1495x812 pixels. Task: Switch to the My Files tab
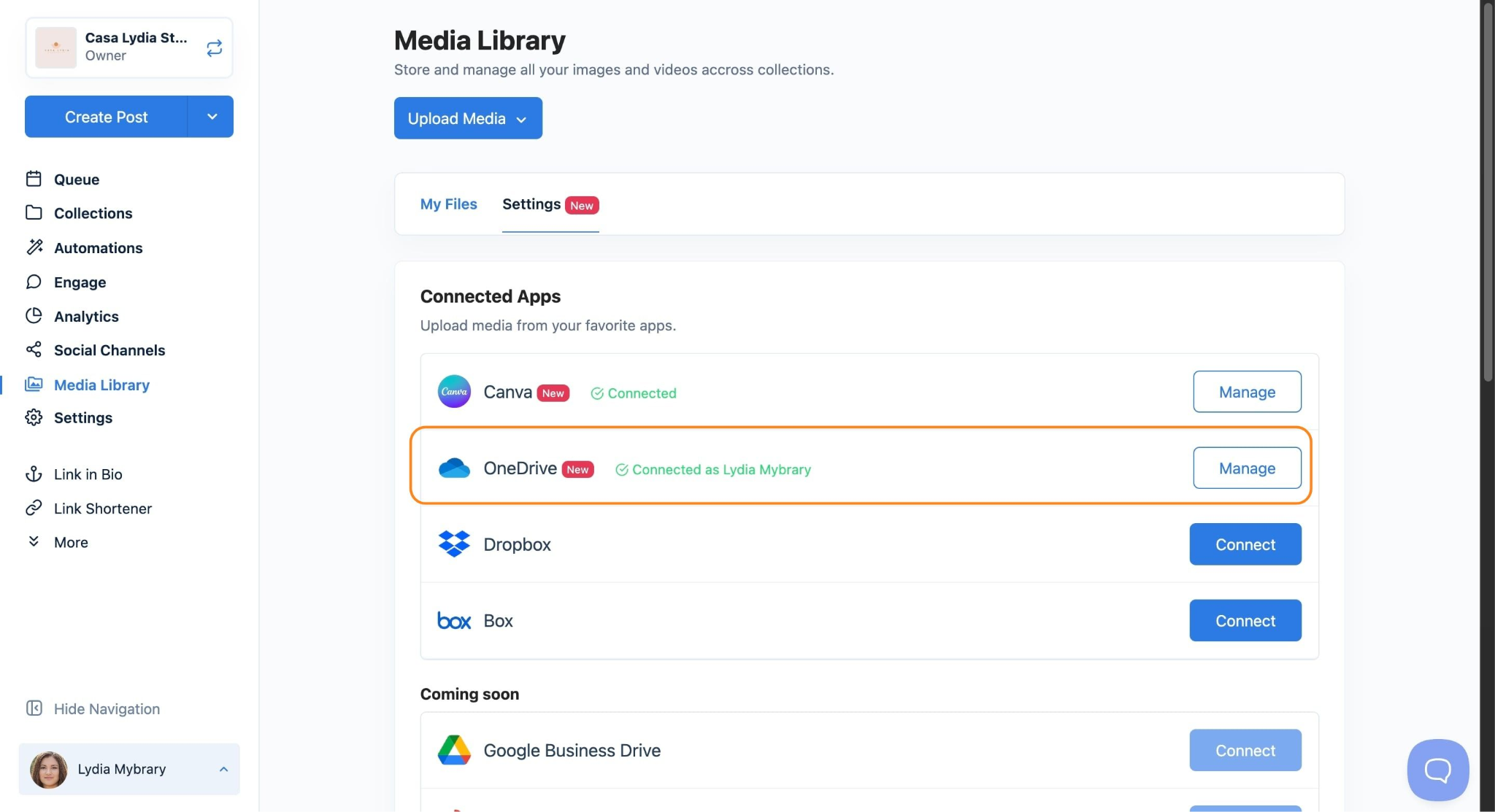[448, 204]
